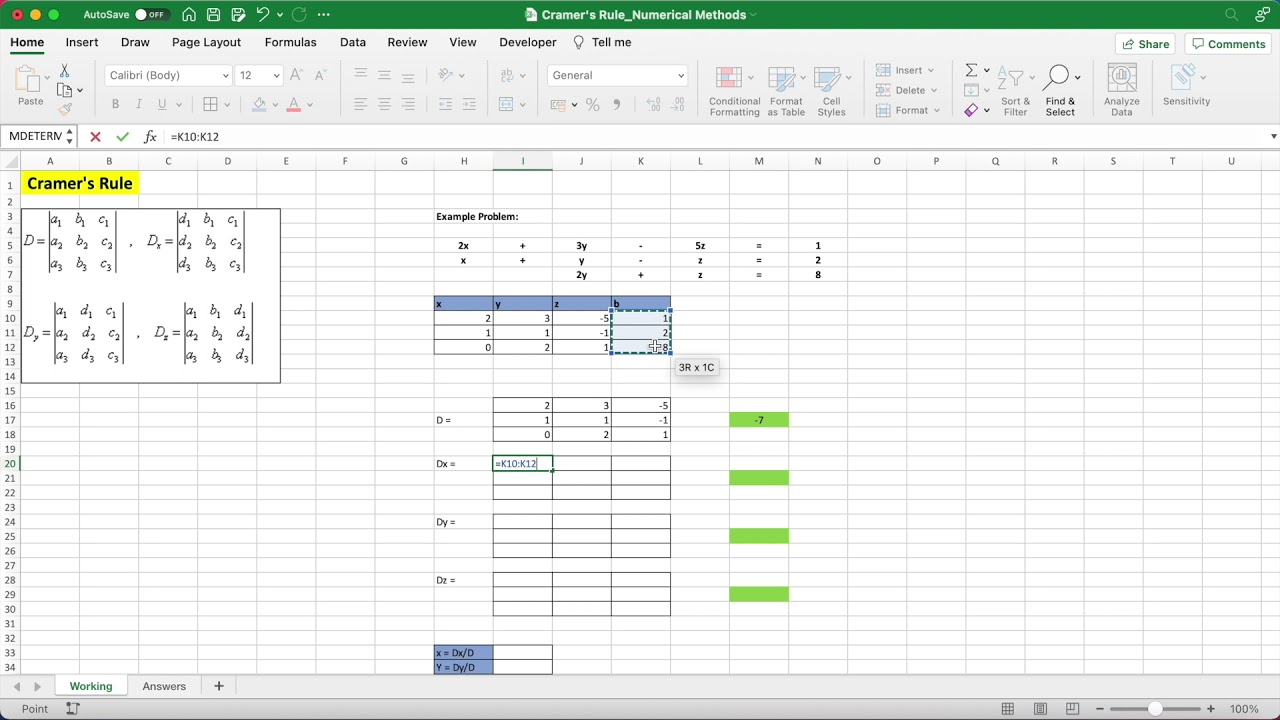Image resolution: width=1280 pixels, height=720 pixels.
Task: Open Conditional Formatting menu
Action: [x=734, y=91]
